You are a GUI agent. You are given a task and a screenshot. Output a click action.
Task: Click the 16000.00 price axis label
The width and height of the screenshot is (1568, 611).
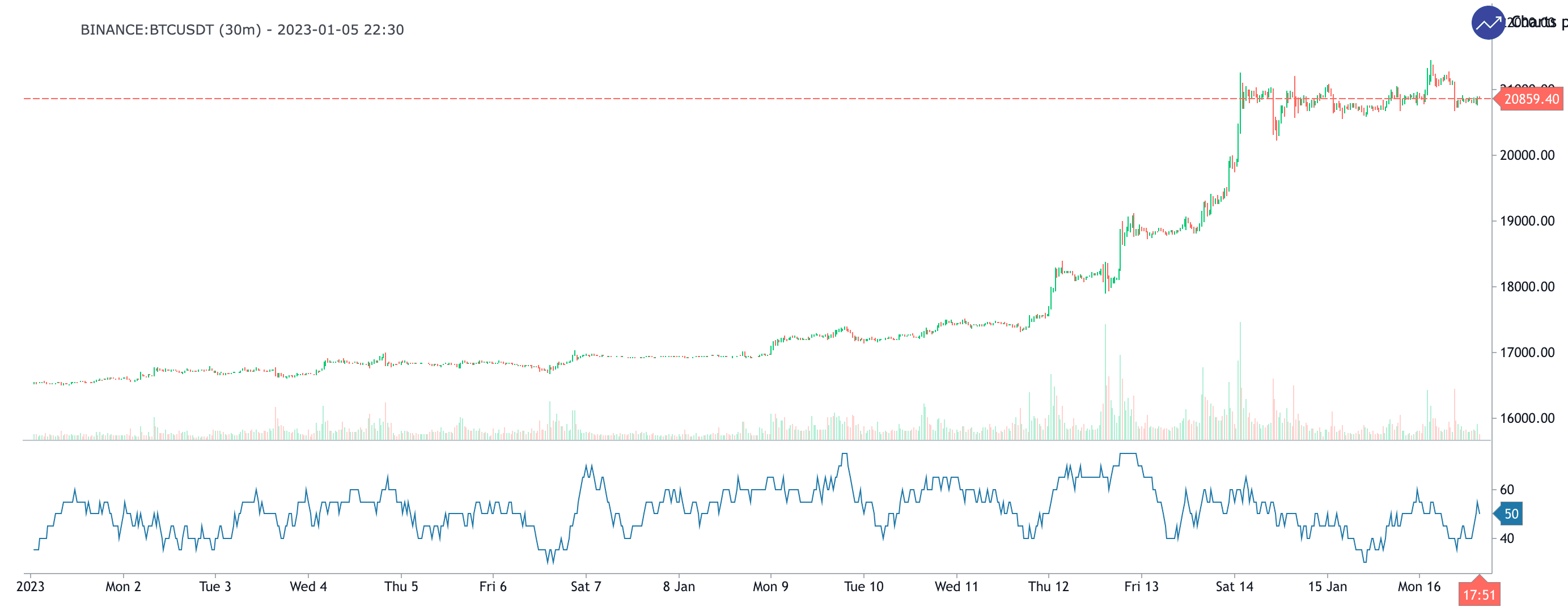(x=1527, y=418)
